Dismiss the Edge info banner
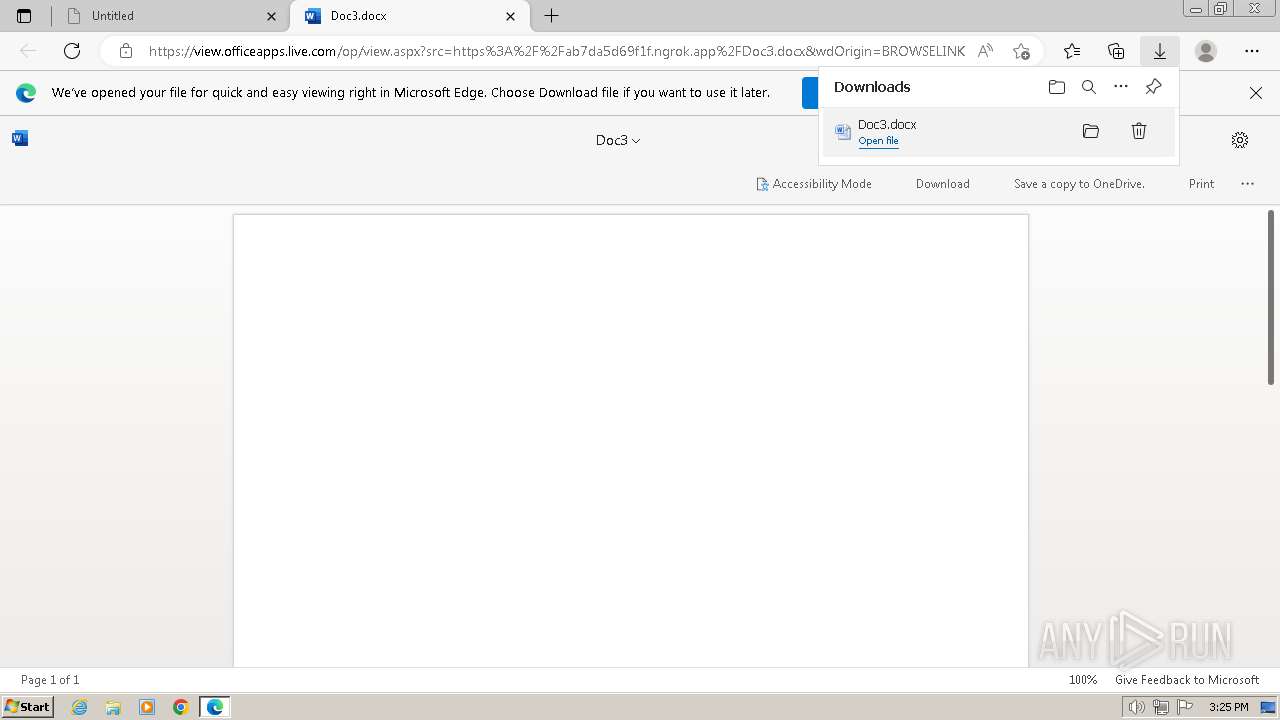1280x720 pixels. pos(1256,93)
